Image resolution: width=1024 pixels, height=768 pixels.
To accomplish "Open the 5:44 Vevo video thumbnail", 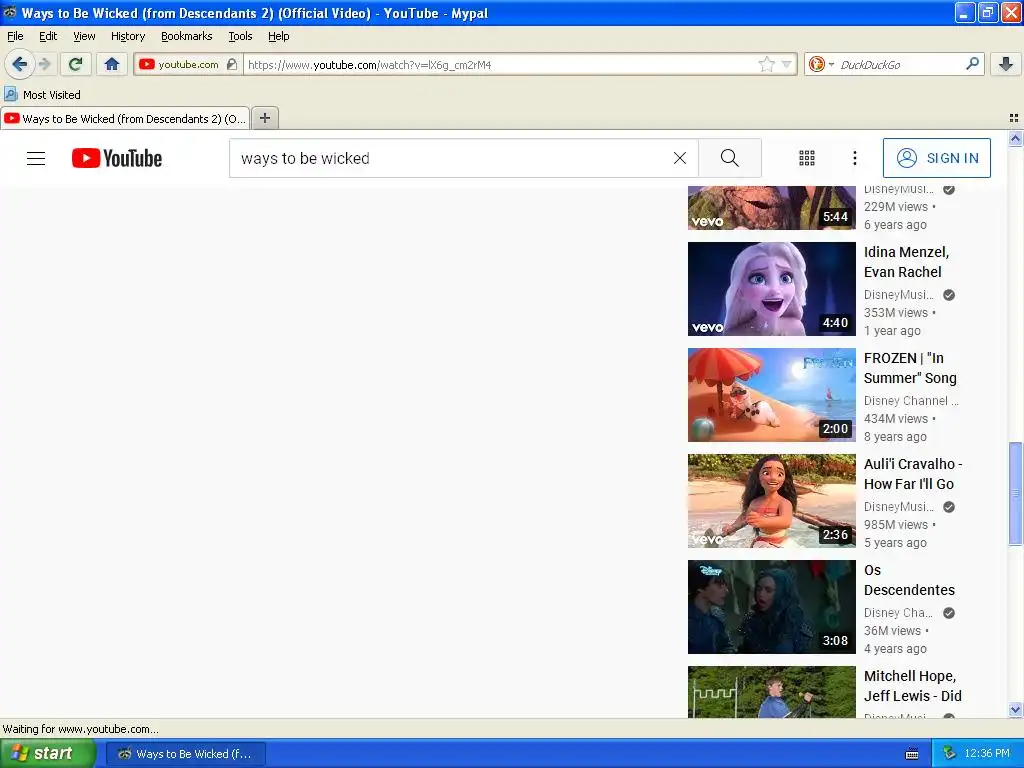I will click(772, 208).
